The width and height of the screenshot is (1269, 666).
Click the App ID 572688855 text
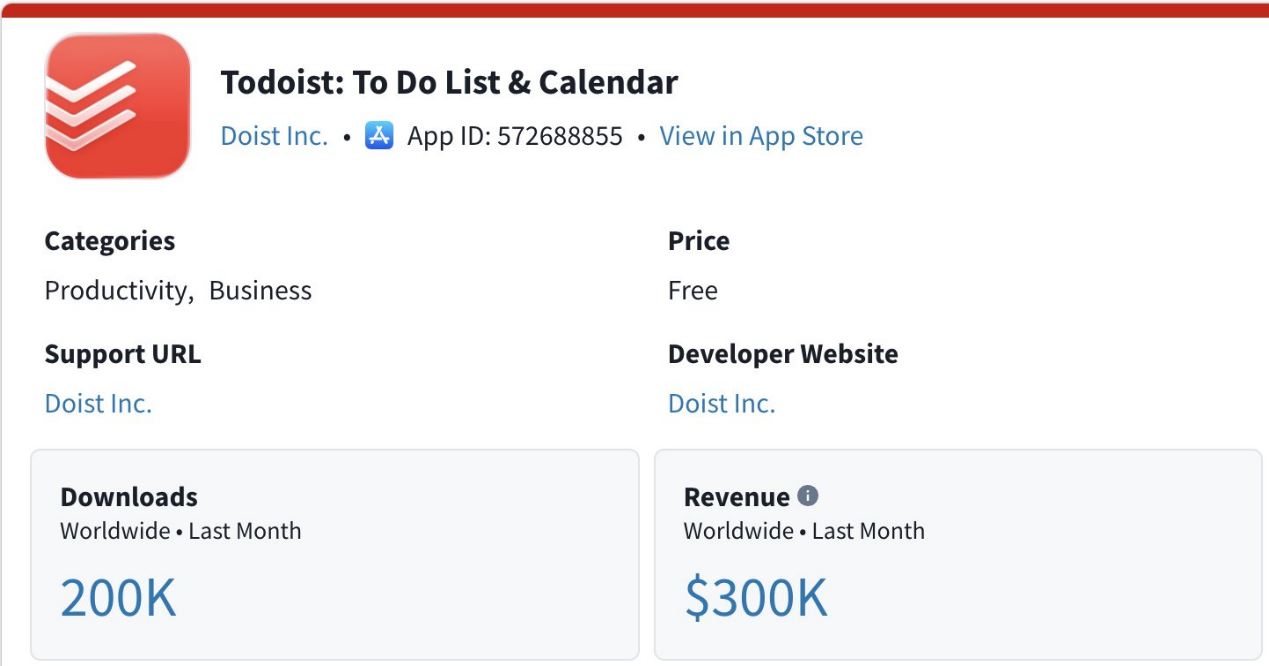pos(515,136)
